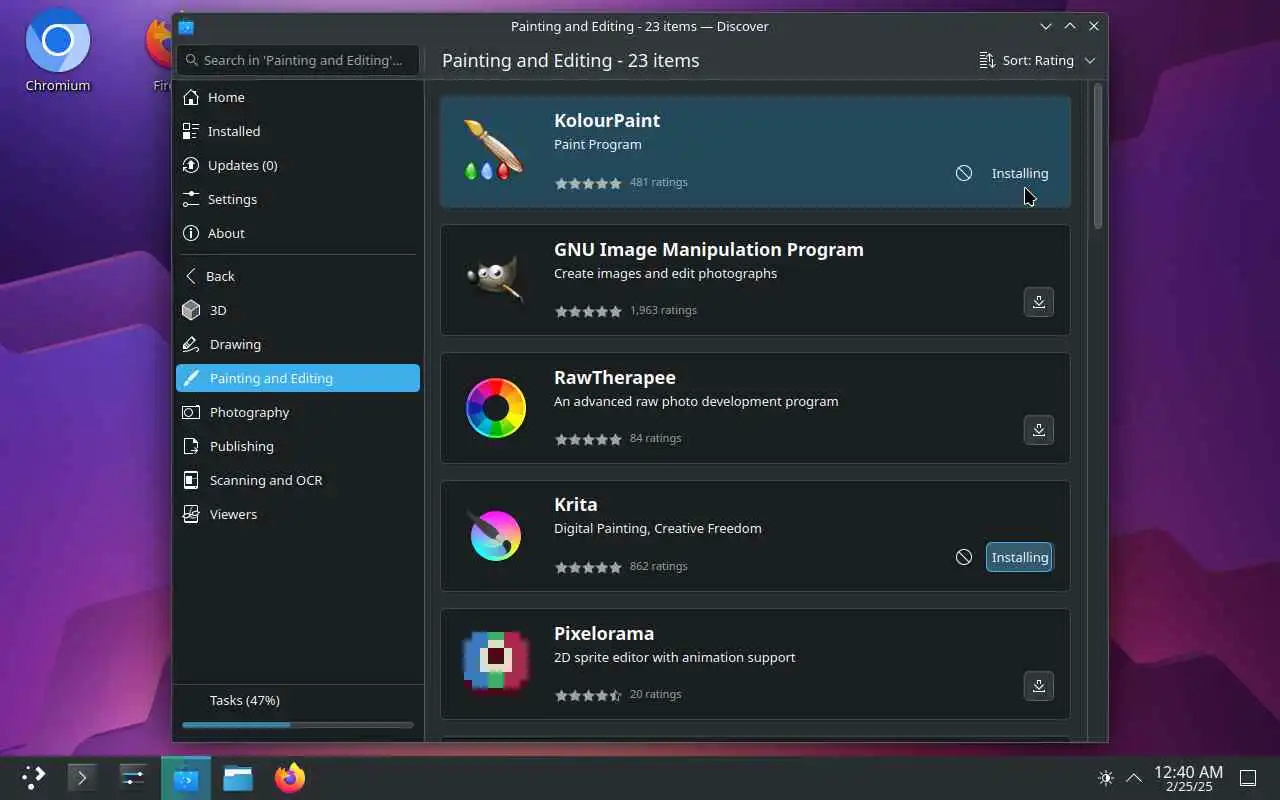Click RawTherapee 84 ratings text
Screen dimensions: 1280x800
click(x=655, y=438)
